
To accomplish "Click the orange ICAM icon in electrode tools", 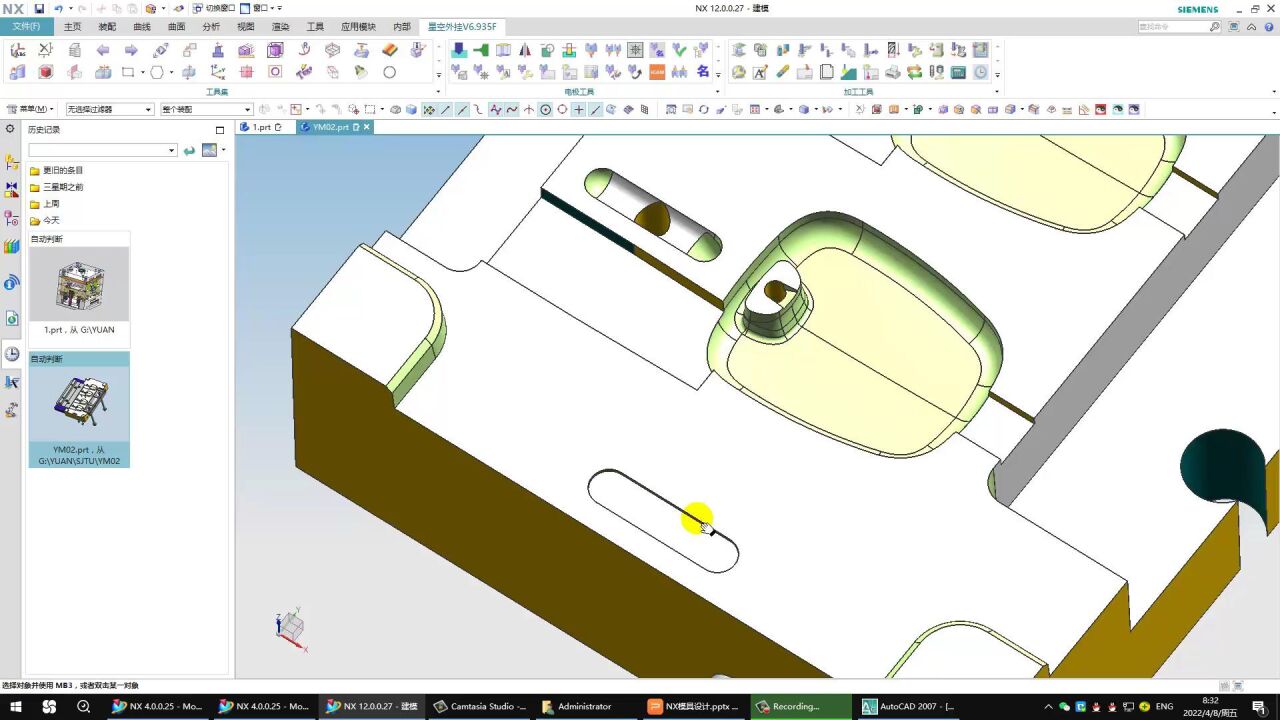I will 657,72.
